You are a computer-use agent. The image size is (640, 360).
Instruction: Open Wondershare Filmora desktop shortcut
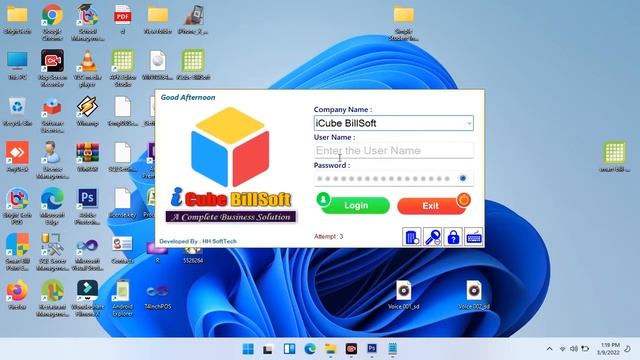[87, 298]
